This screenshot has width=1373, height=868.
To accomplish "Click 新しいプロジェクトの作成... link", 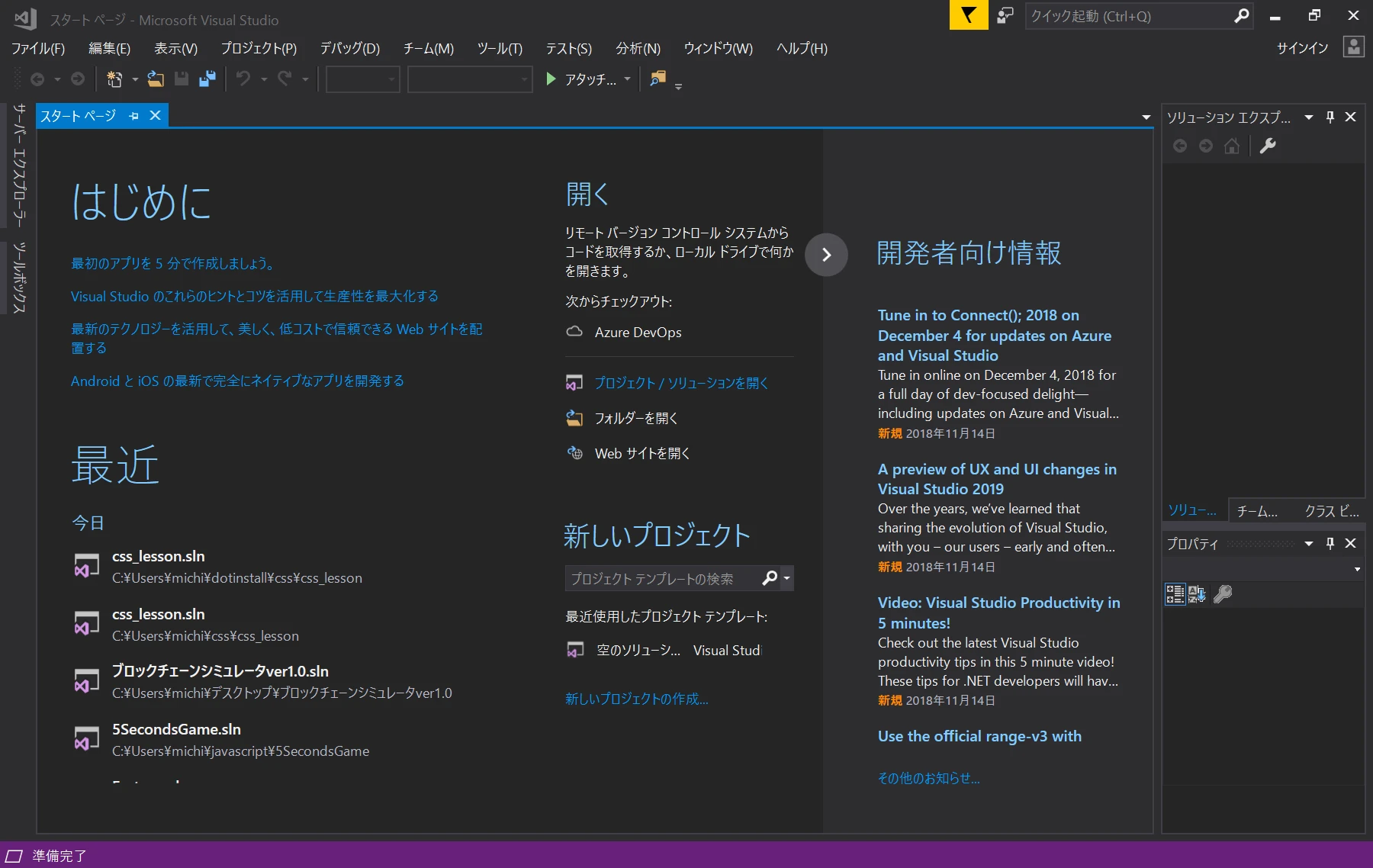I will pyautogui.click(x=636, y=699).
